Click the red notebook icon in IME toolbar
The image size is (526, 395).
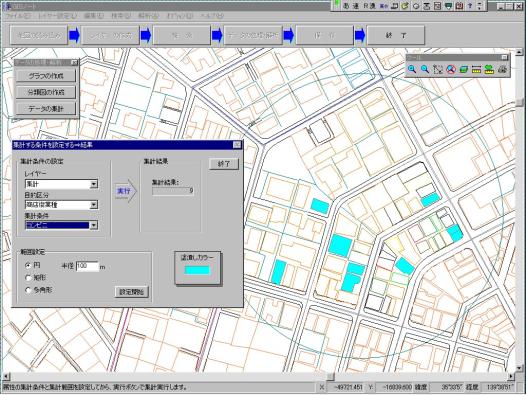click(x=459, y=6)
